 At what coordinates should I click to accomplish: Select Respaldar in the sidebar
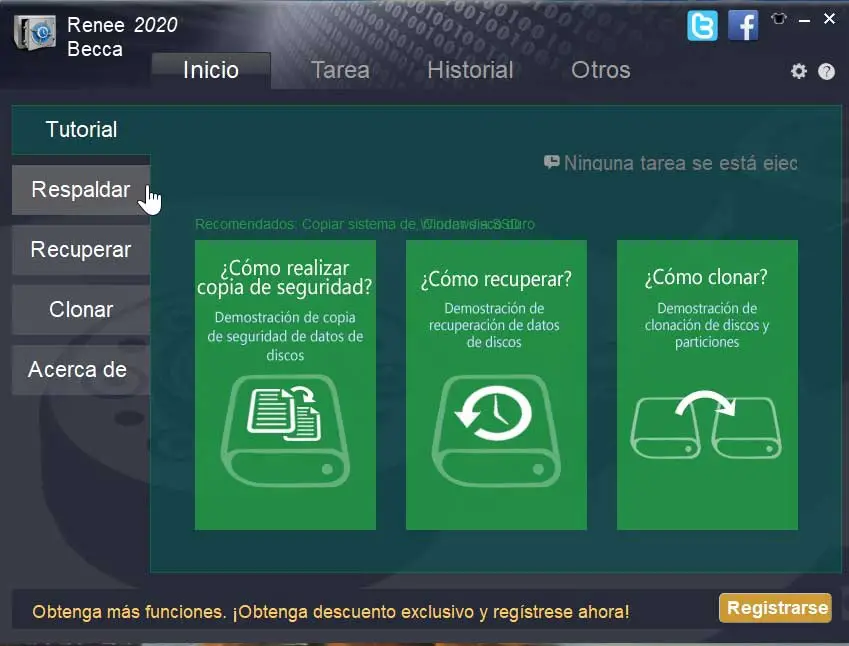[x=81, y=190]
